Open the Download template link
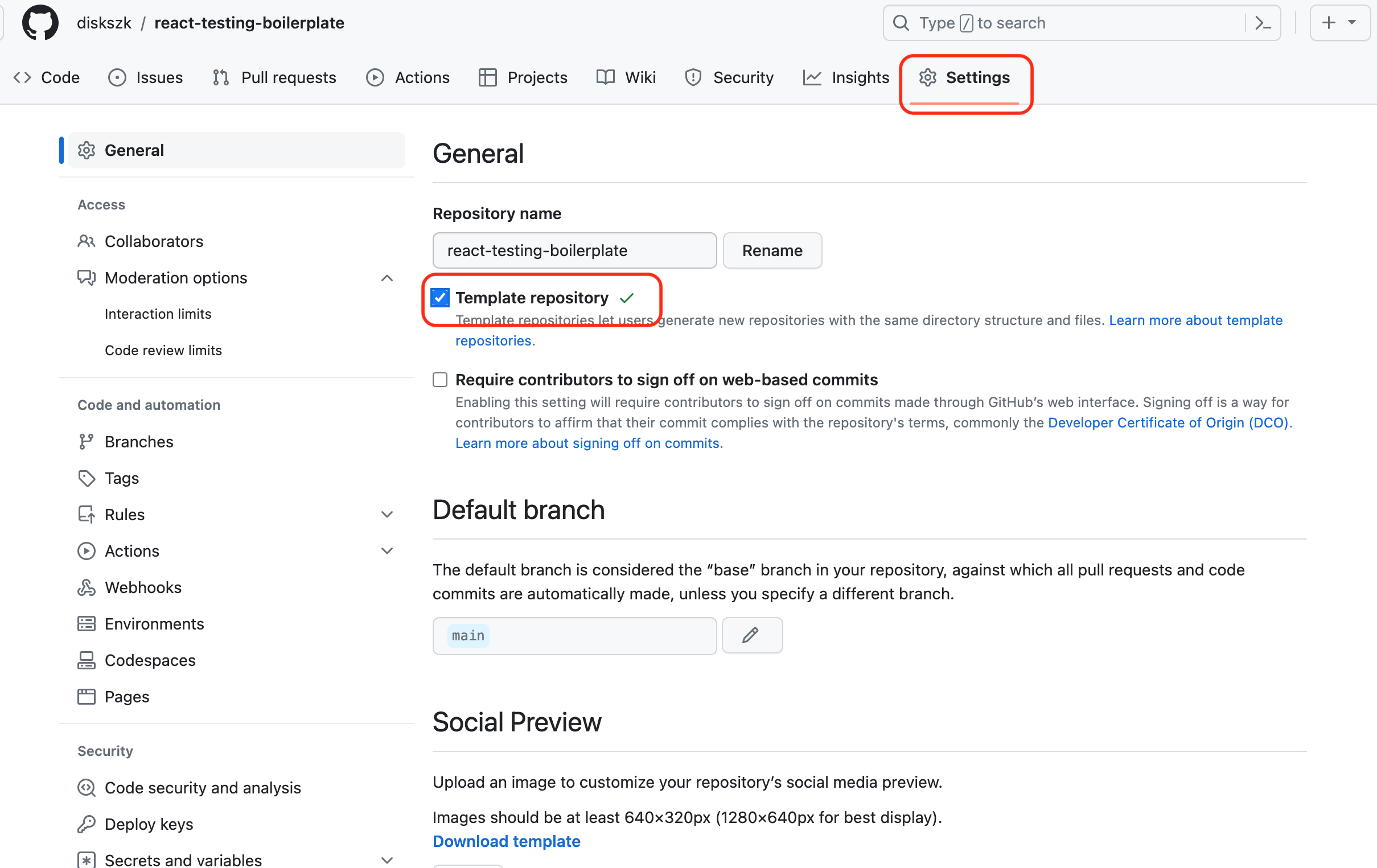This screenshot has height=868, width=1377. tap(506, 841)
